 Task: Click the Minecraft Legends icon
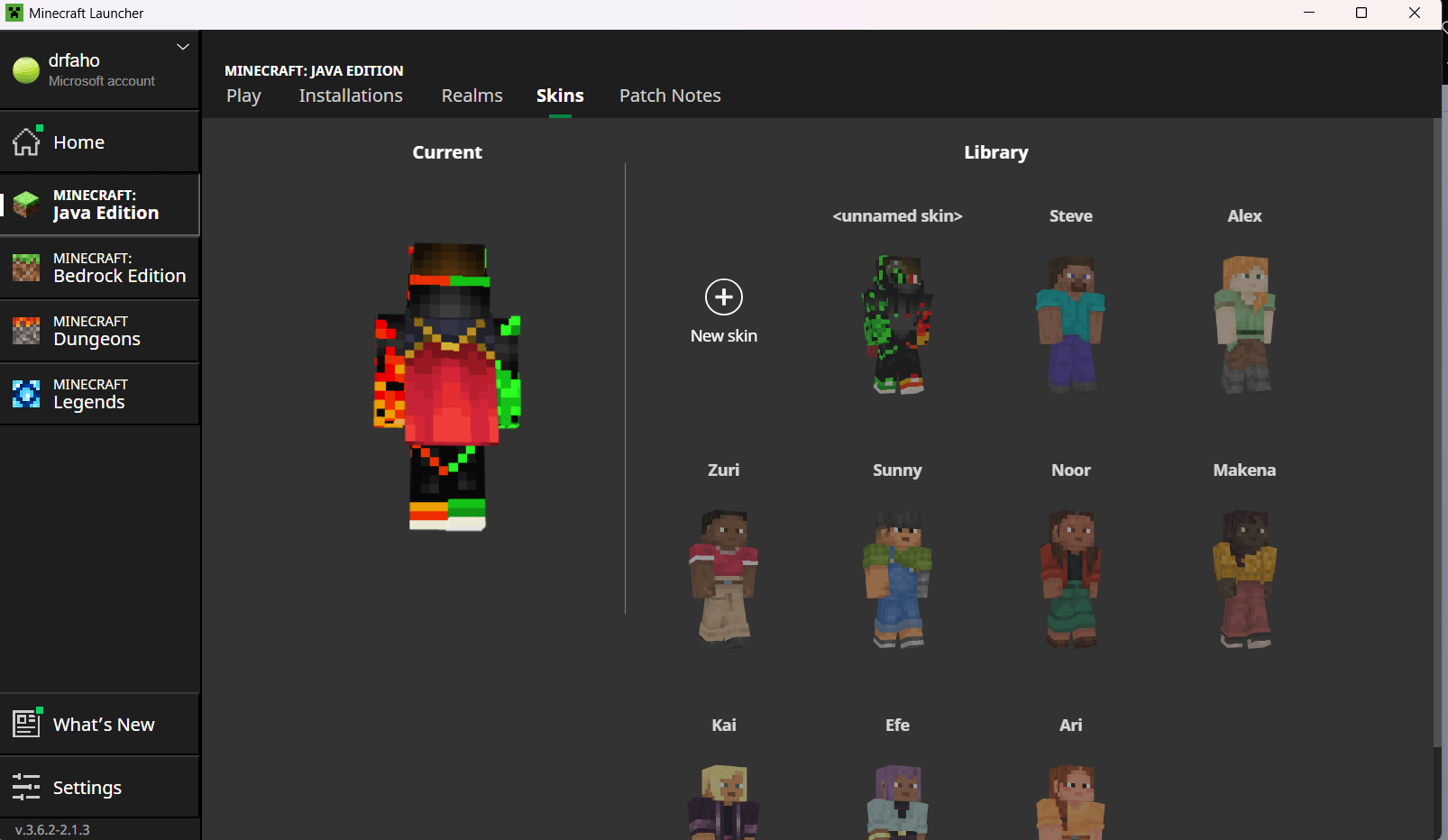coord(26,394)
